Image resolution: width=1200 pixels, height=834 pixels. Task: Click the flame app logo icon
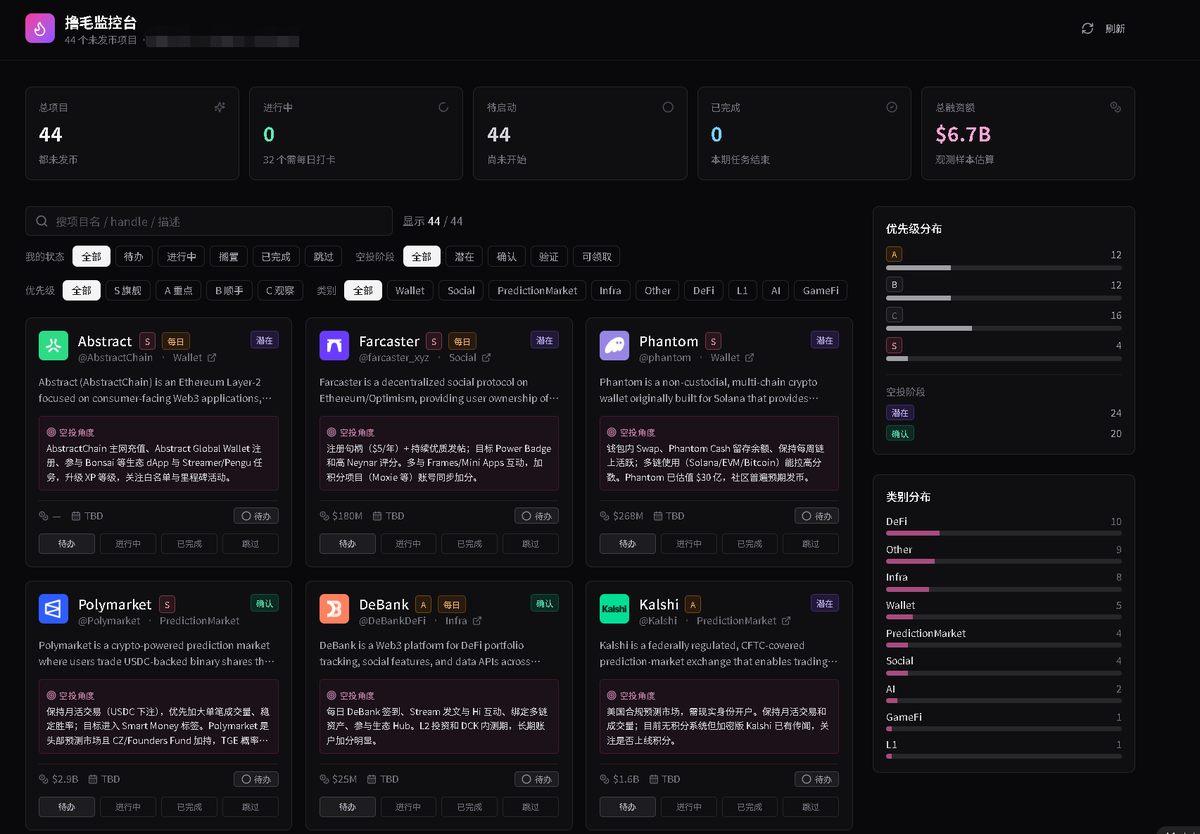(x=40, y=29)
